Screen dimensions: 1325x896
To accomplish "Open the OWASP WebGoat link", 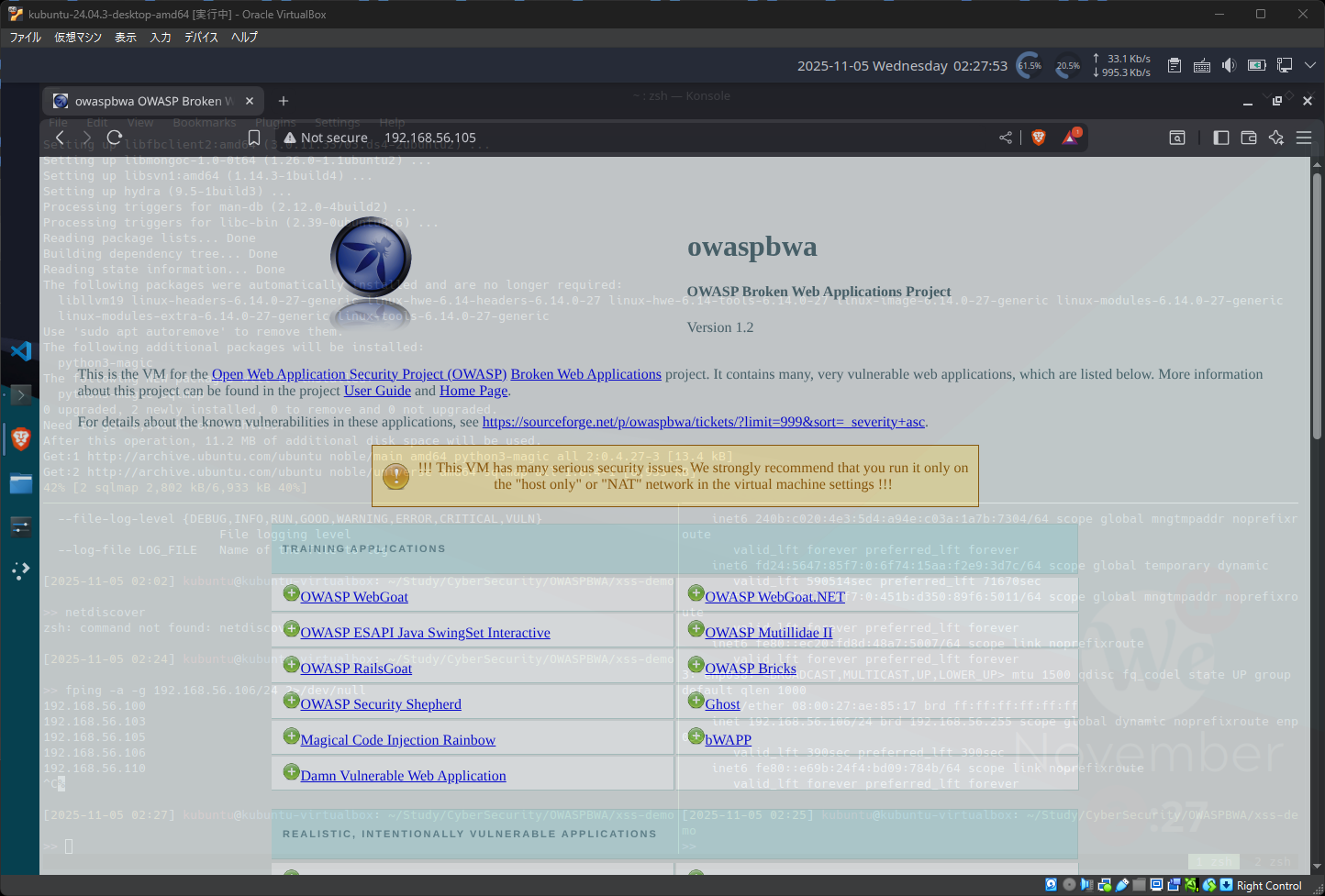I will pos(354,597).
